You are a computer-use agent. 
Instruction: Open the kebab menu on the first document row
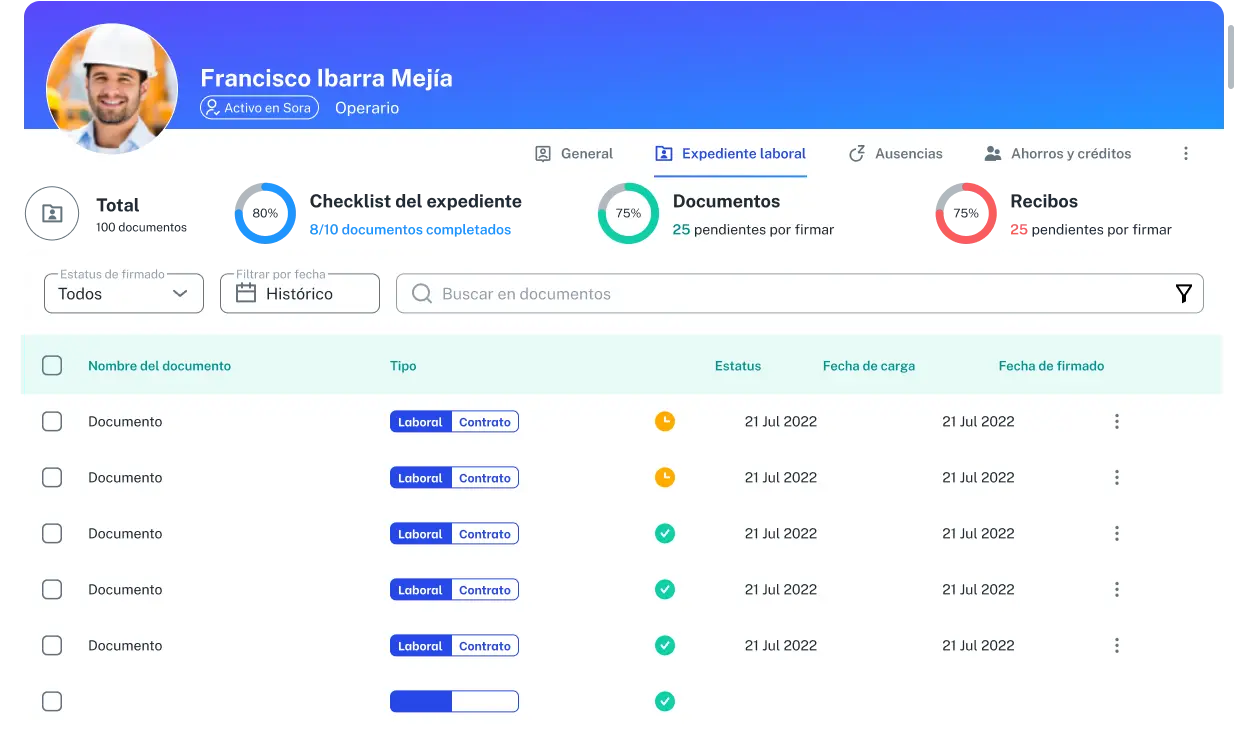coord(1117,421)
